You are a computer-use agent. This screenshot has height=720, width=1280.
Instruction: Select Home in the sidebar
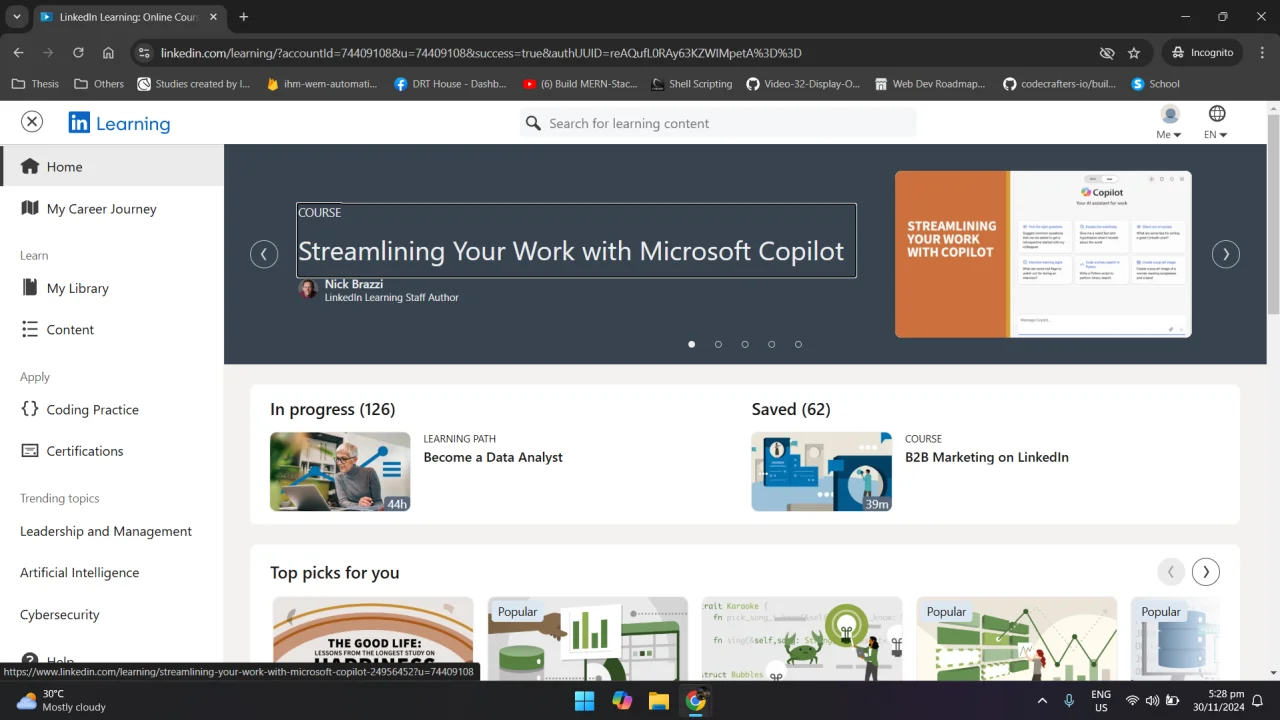click(x=112, y=166)
